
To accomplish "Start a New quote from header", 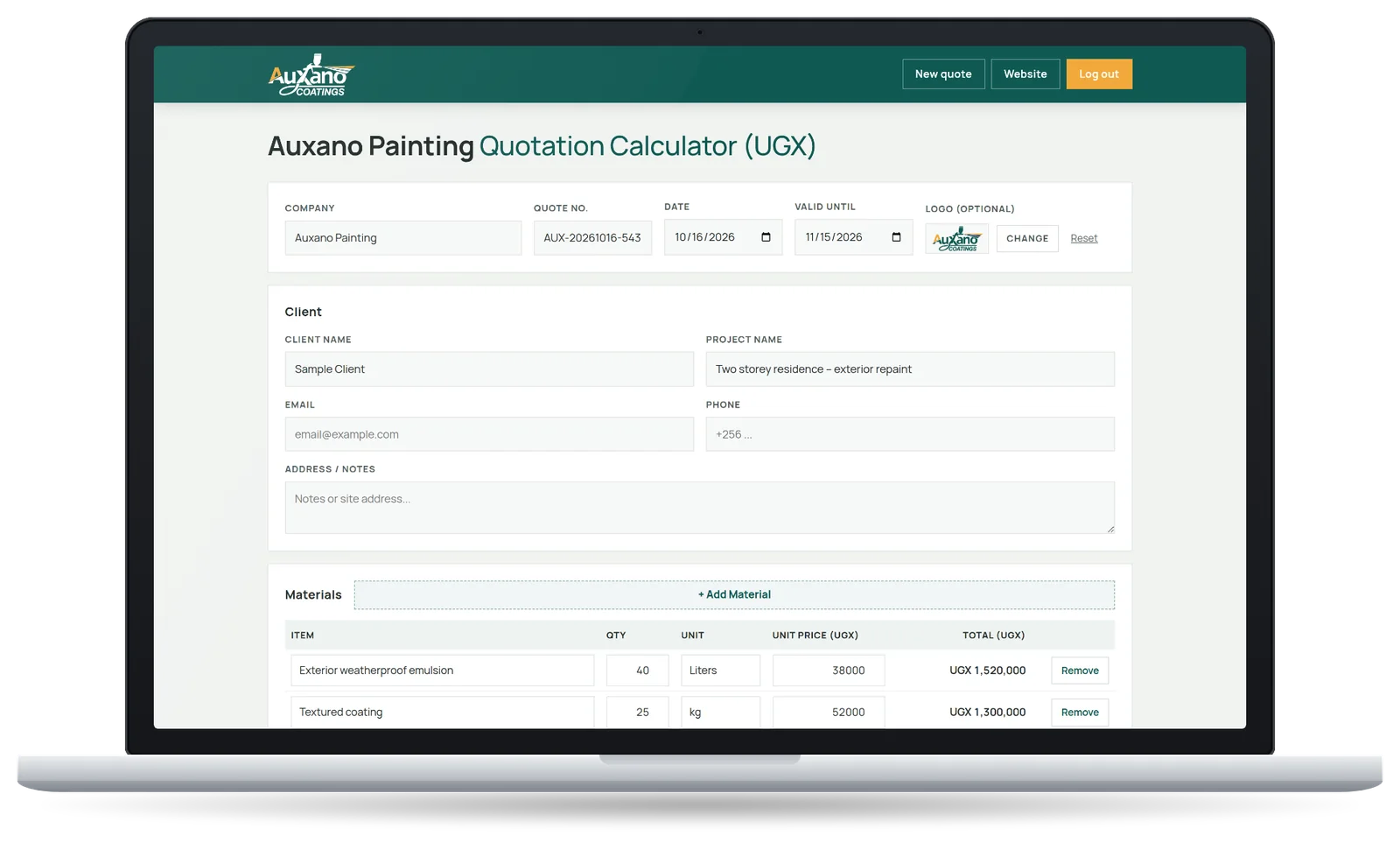I will tap(943, 74).
